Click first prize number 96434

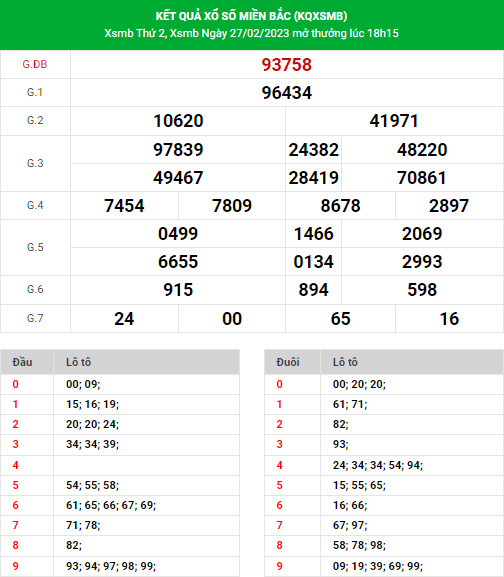[287, 93]
